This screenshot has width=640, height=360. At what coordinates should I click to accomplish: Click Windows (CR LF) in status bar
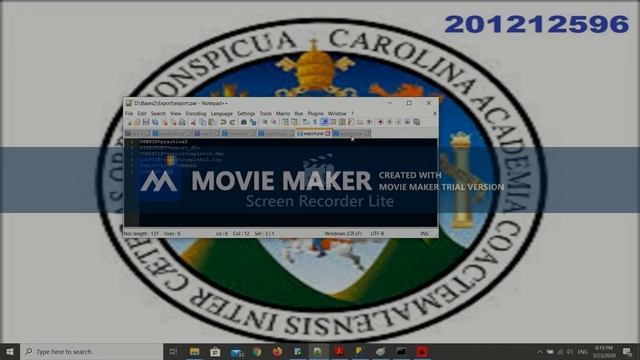[343, 233]
